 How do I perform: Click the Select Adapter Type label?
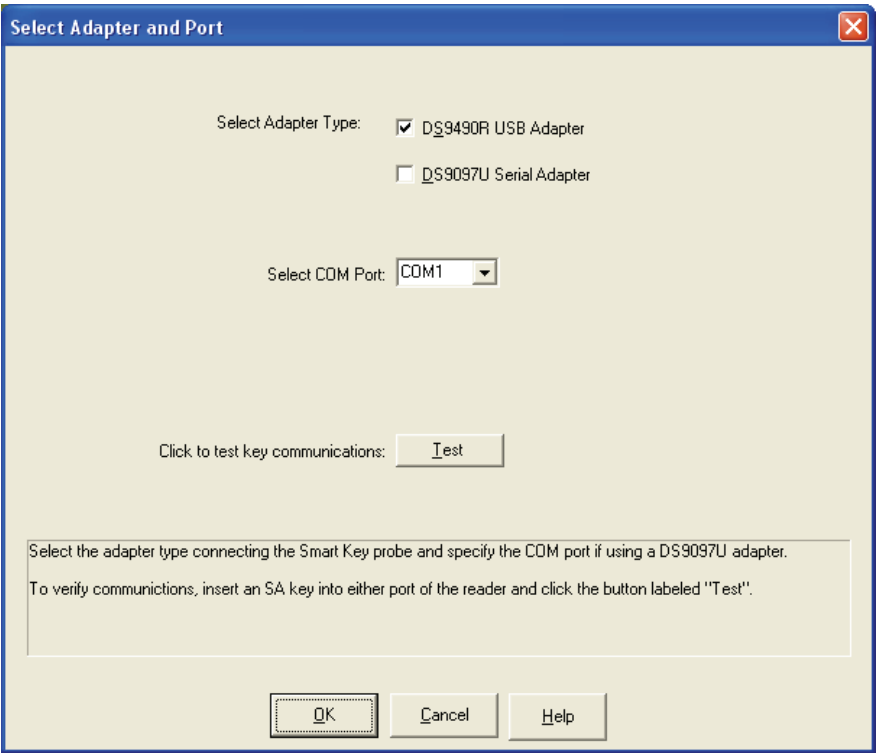click(x=288, y=122)
